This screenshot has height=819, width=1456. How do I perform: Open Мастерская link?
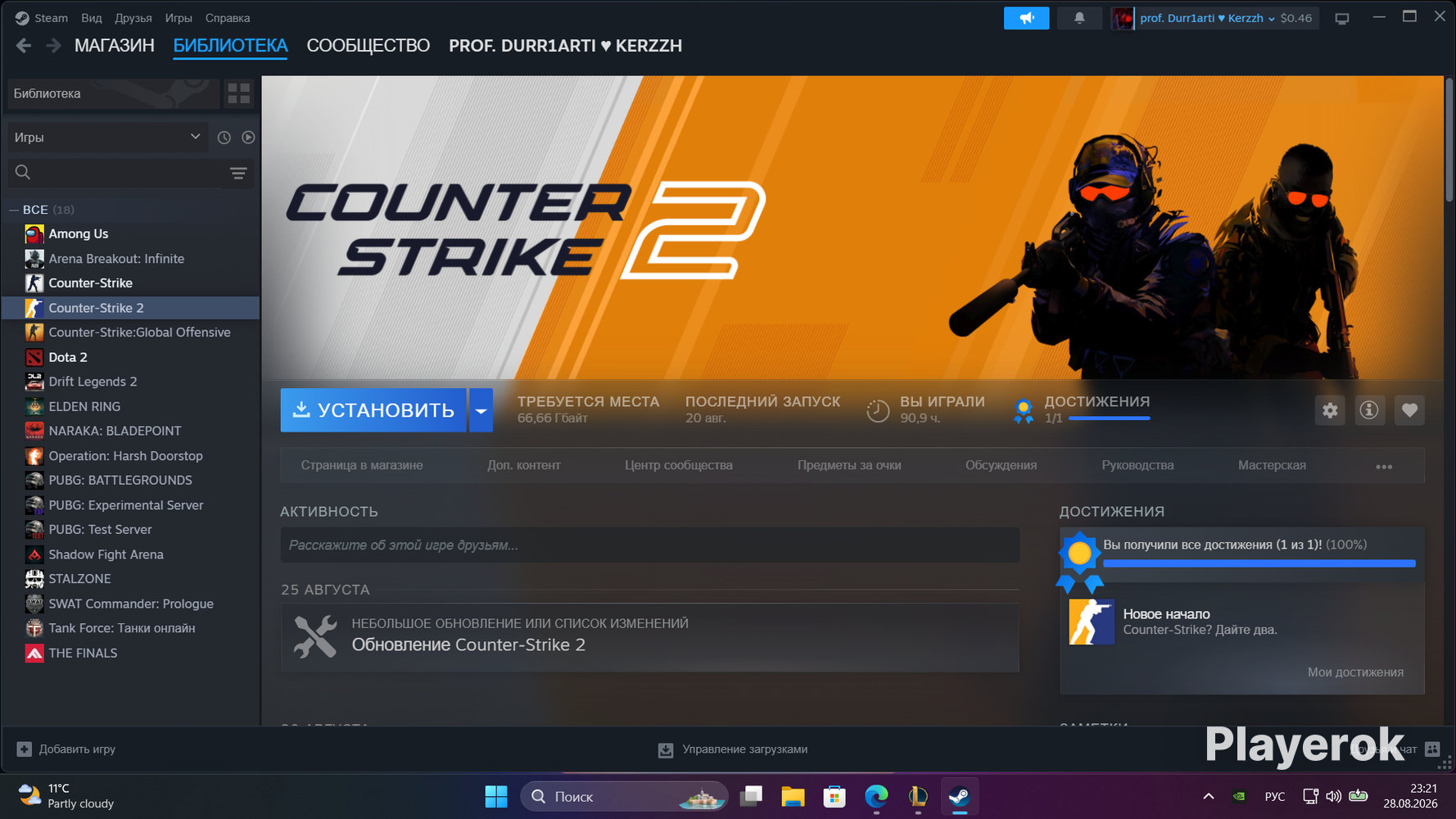pos(1272,465)
